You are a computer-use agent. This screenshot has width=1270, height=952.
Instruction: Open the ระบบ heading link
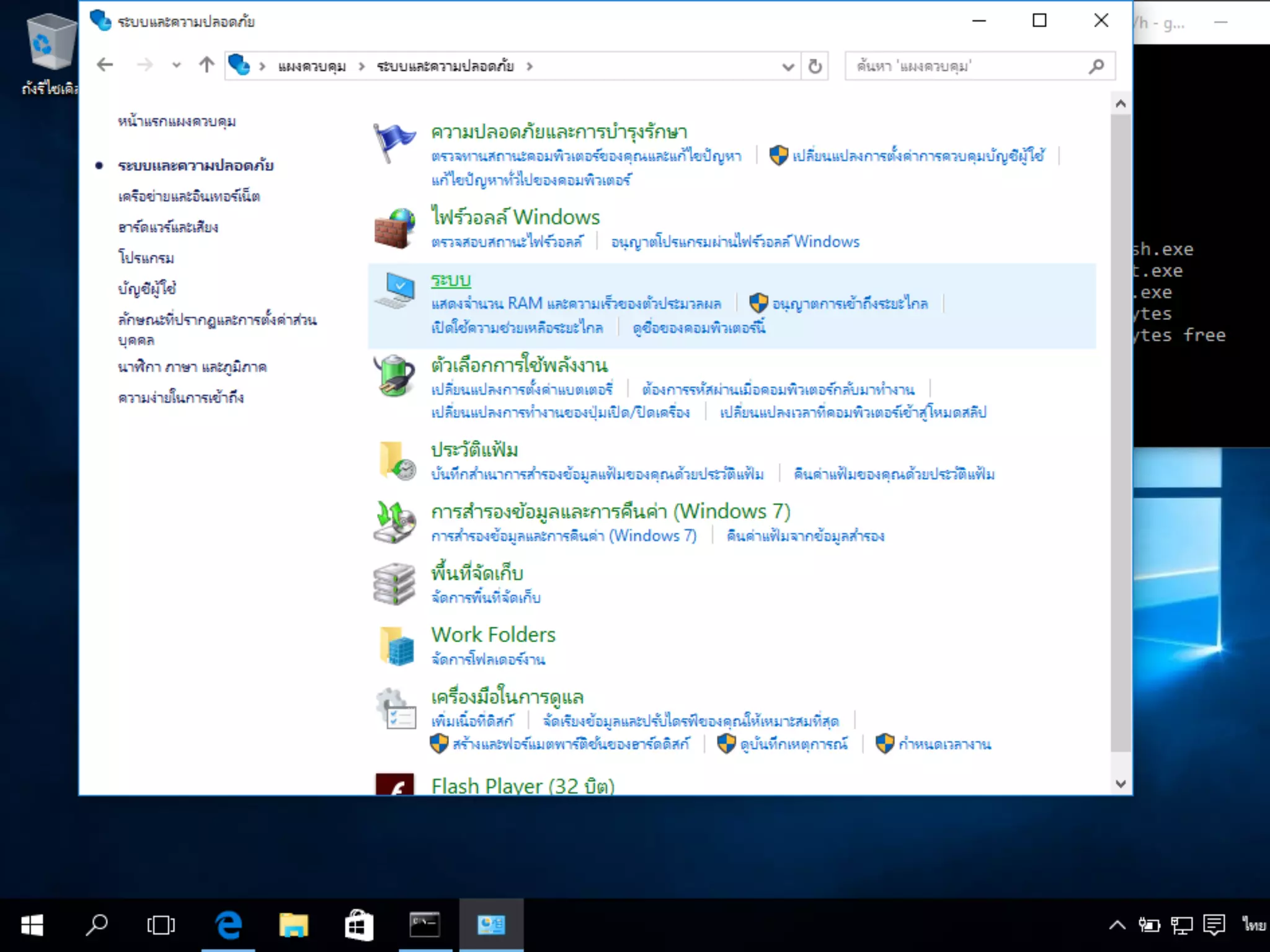click(x=451, y=280)
